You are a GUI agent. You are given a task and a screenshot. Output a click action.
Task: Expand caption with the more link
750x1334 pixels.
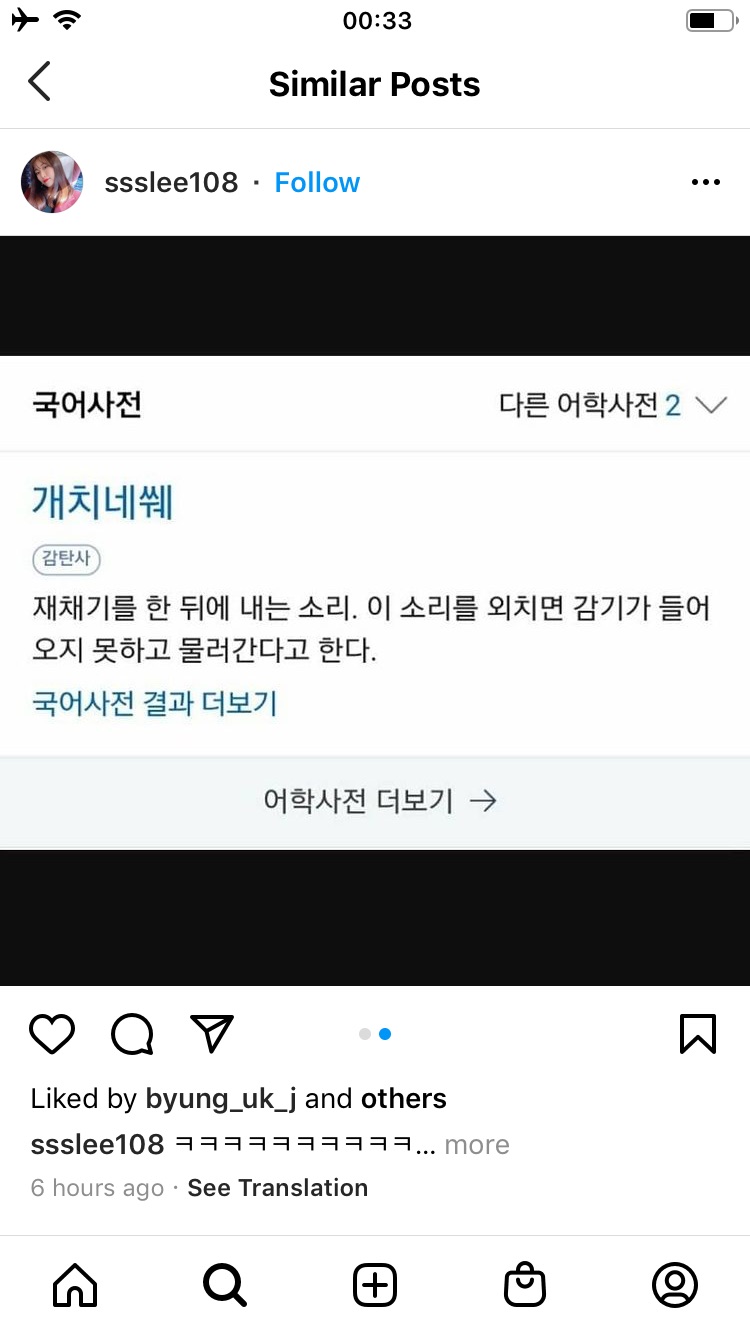click(x=477, y=1145)
